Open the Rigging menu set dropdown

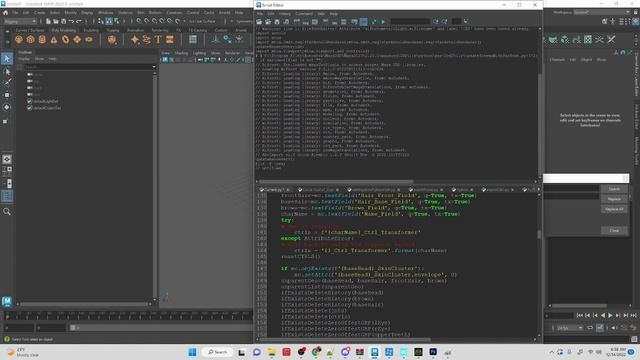pyautogui.click(x=20, y=21)
